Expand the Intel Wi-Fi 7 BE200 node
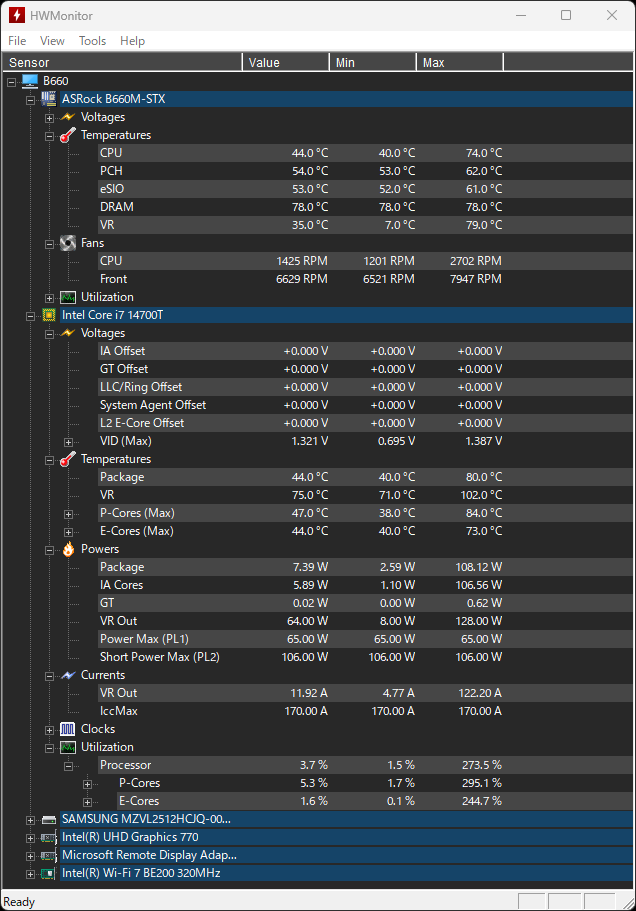 [x=30, y=874]
